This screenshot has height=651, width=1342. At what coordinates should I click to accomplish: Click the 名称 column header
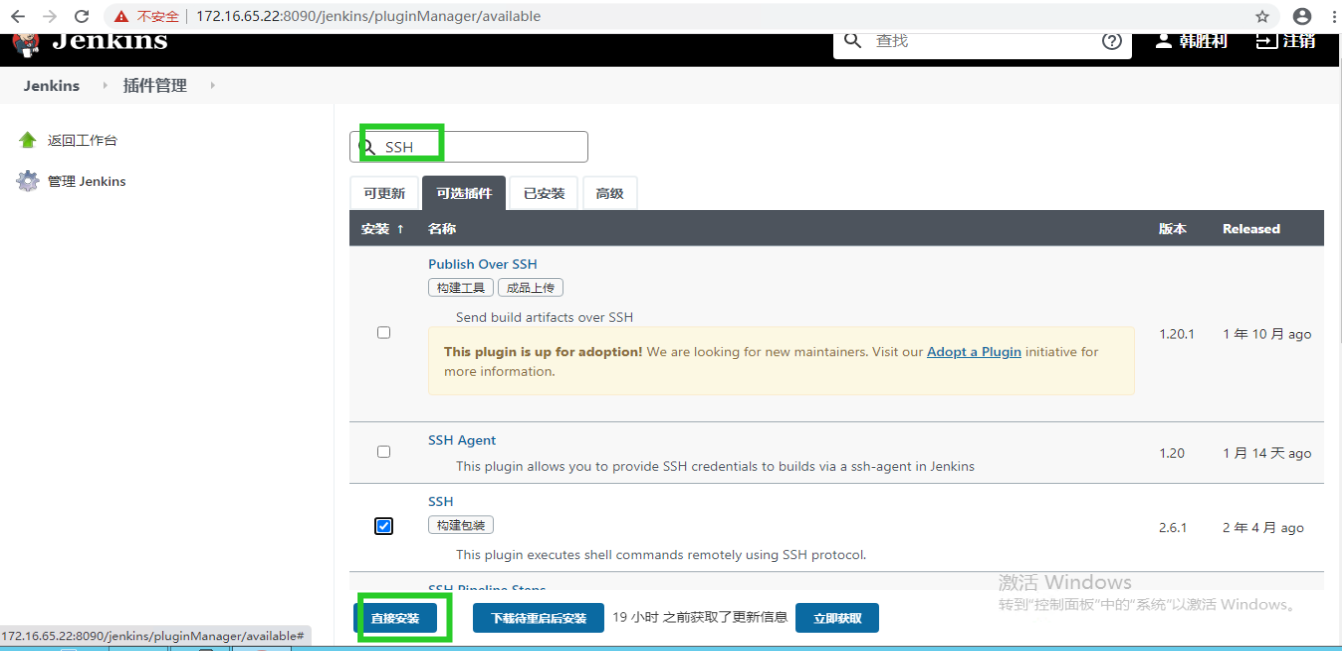(442, 229)
